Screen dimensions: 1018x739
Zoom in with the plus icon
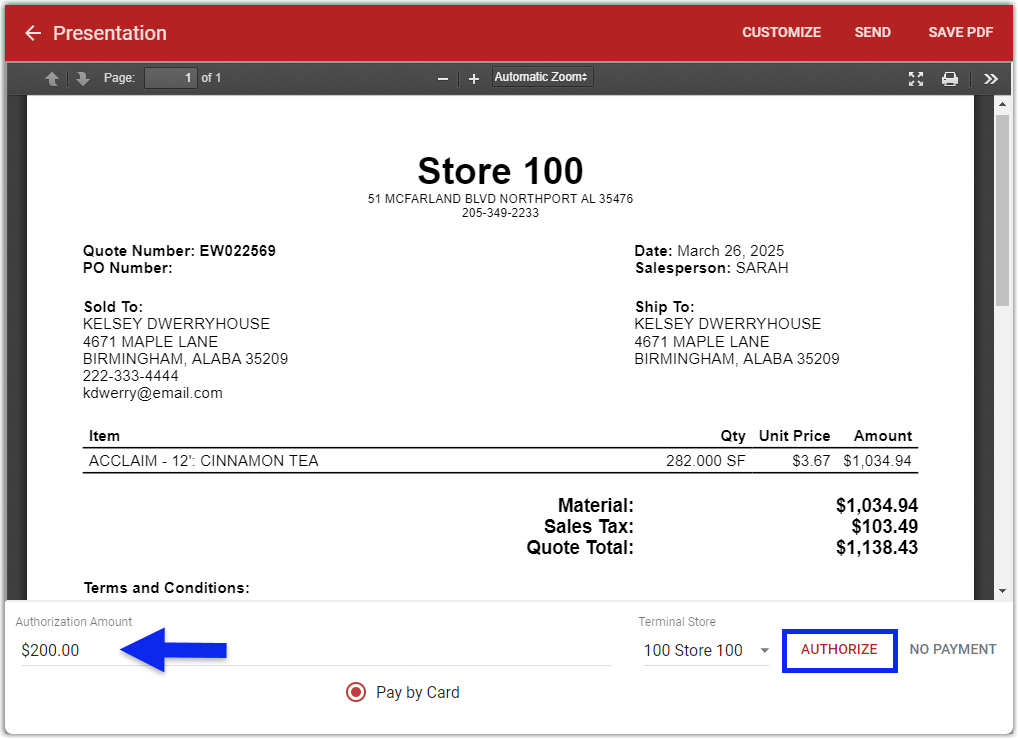474,79
